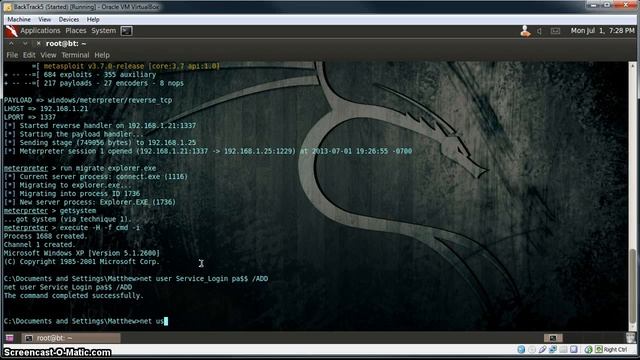This screenshot has height=360, width=640.
Task: Open the terminal Help menu
Action: (x=102, y=55)
